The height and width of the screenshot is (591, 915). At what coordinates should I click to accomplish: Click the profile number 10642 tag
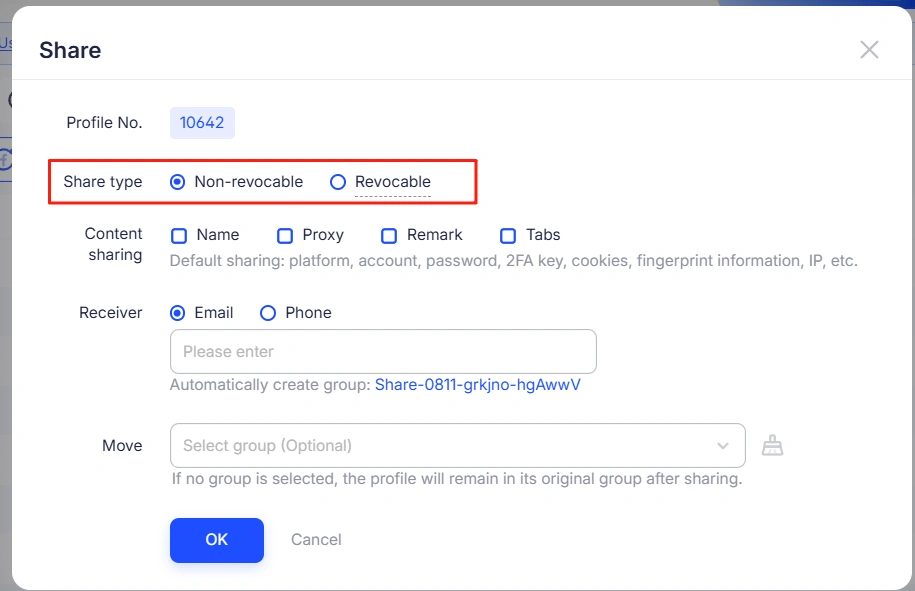click(202, 123)
